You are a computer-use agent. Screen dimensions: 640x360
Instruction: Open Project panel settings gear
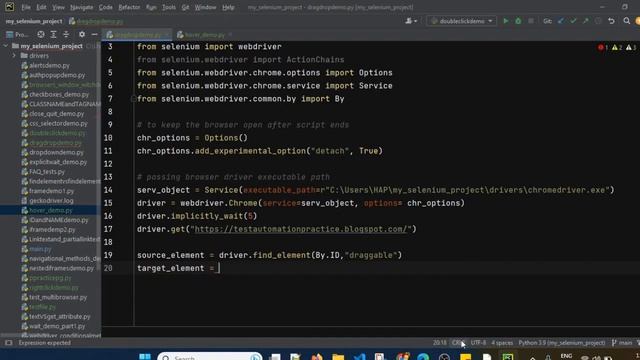pos(82,35)
